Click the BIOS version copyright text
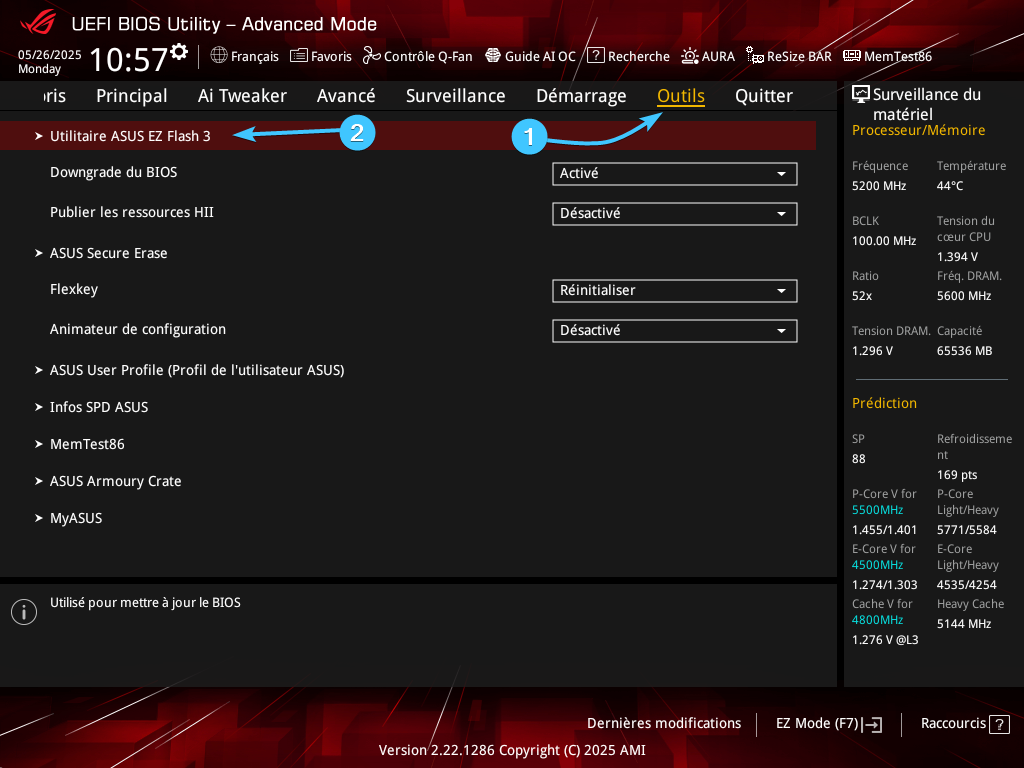Image resolution: width=1024 pixels, height=768 pixels. 512,750
